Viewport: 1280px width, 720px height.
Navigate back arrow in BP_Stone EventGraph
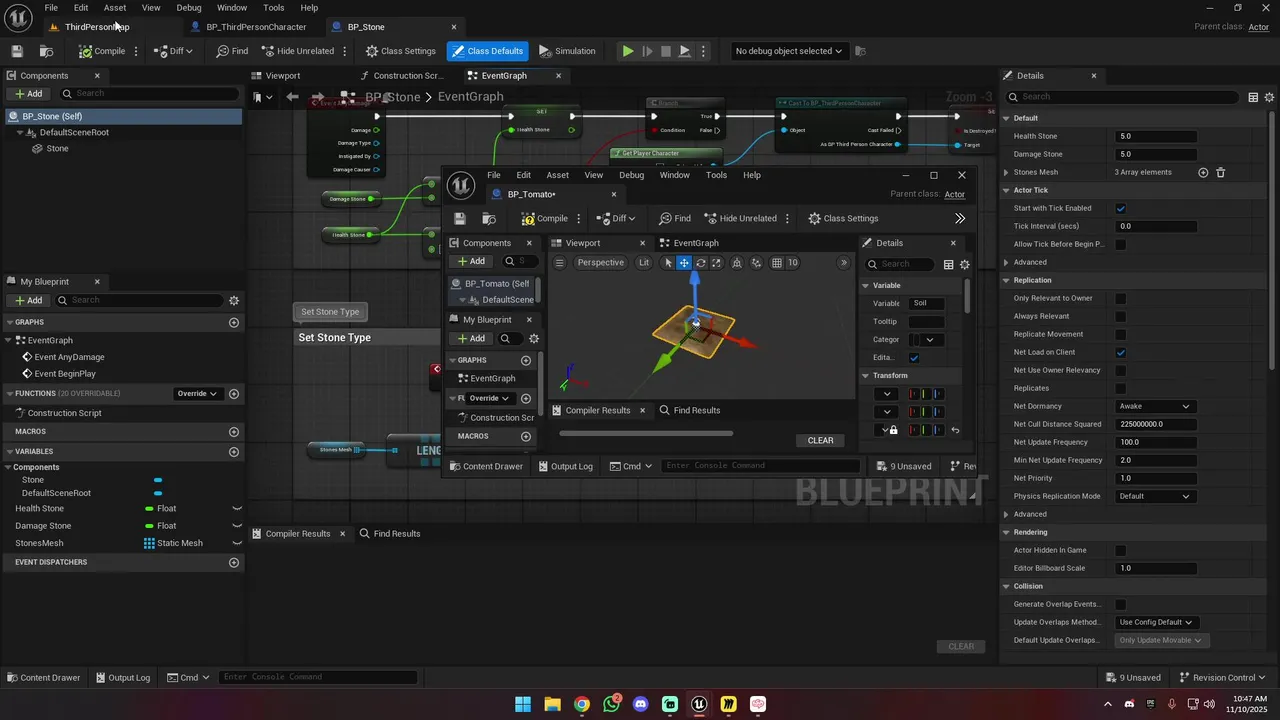tap(292, 97)
